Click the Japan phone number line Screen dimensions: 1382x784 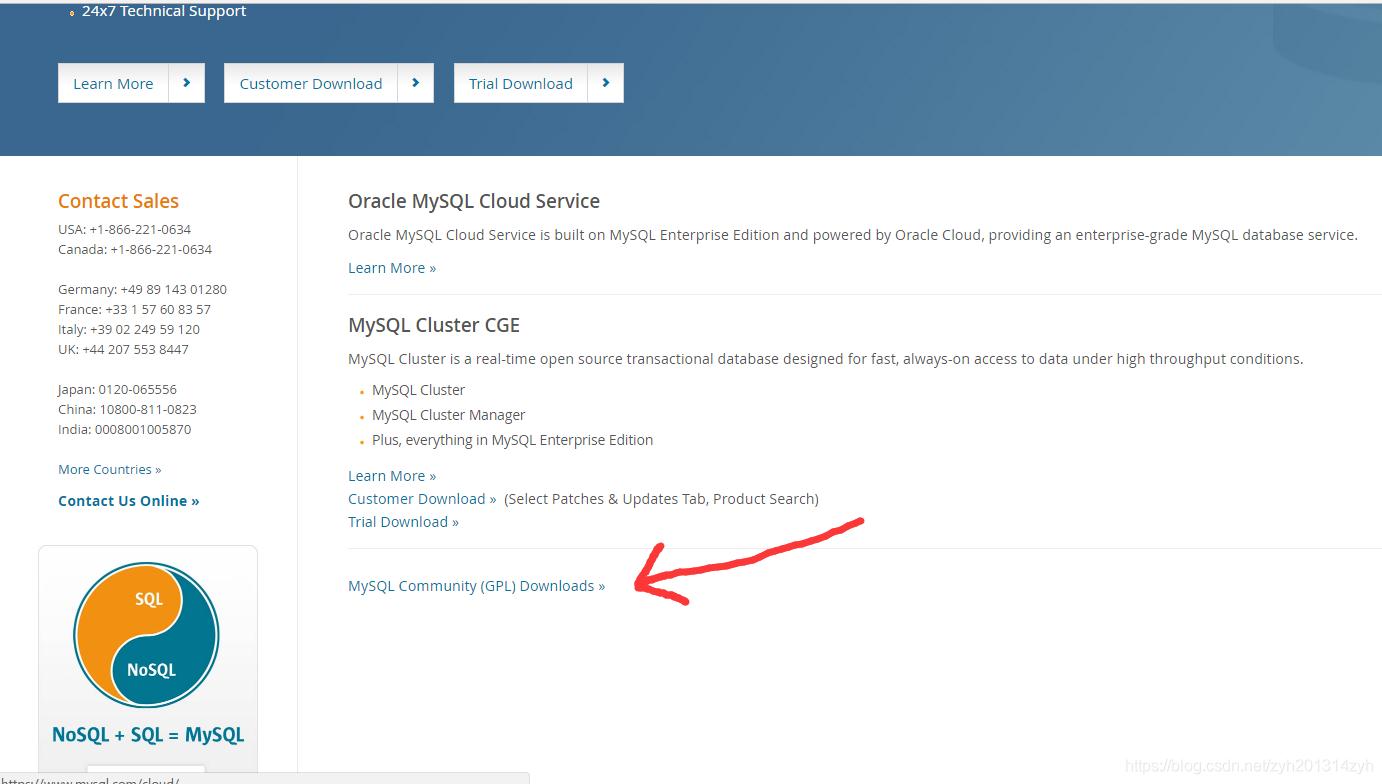117,389
